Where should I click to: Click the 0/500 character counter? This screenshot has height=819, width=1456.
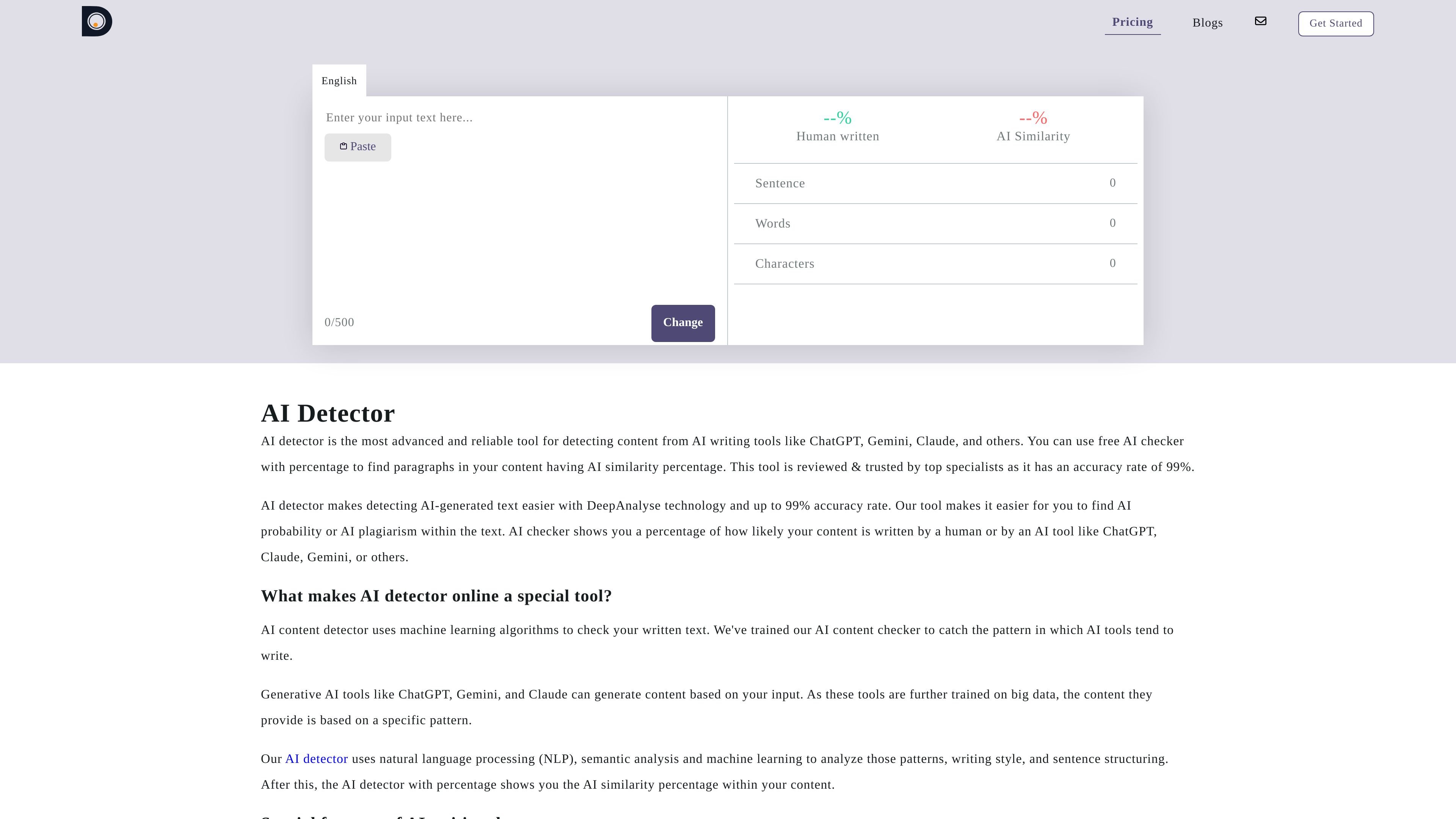pyautogui.click(x=339, y=322)
